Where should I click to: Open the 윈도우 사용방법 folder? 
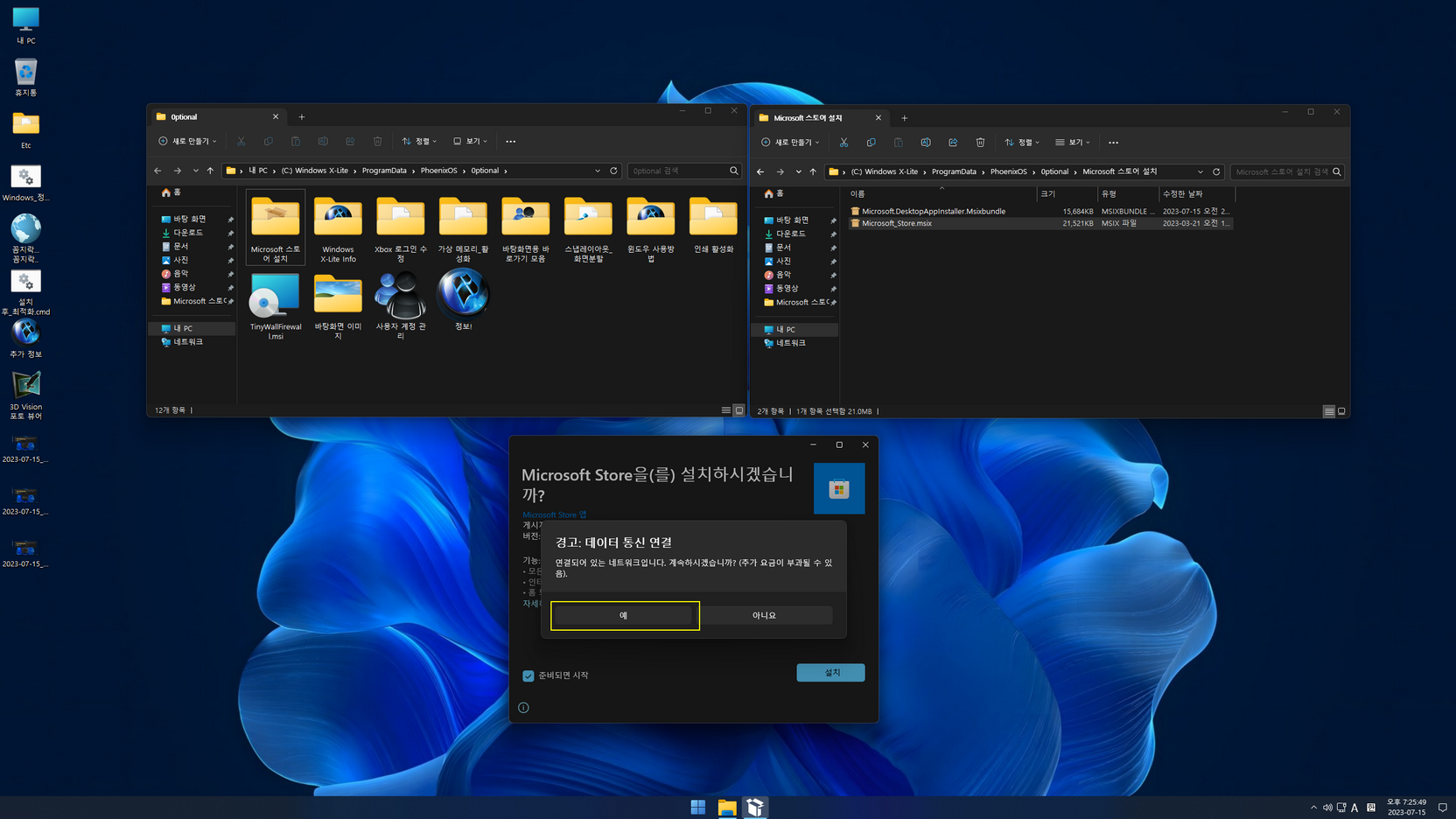tap(650, 229)
